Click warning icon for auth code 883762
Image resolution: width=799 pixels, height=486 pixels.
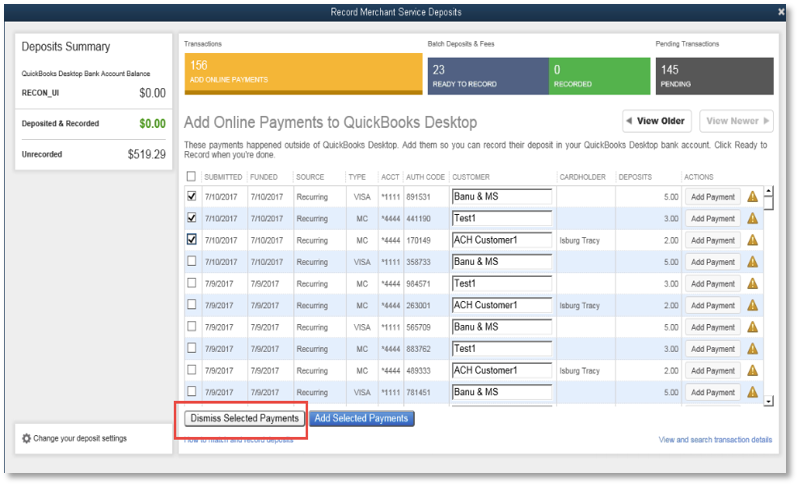(x=752, y=349)
